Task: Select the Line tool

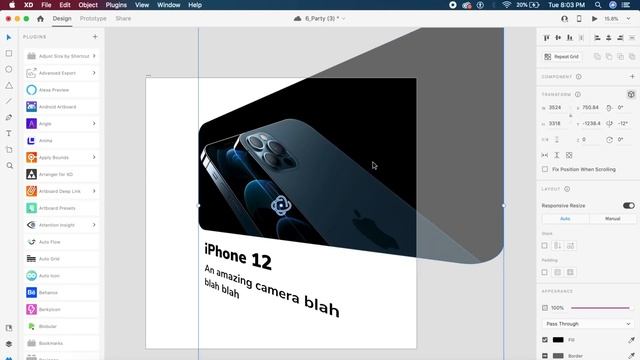Action: click(9, 101)
